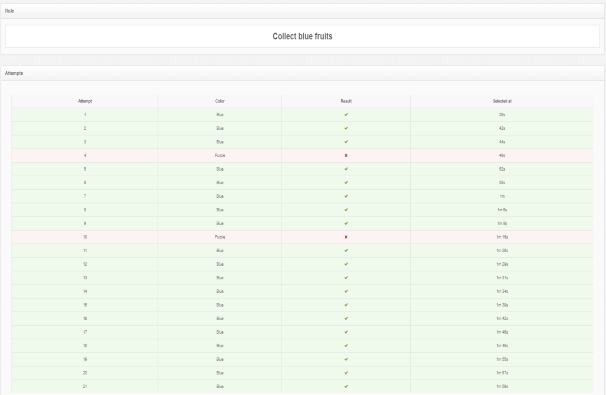This screenshot has width=606, height=395.
Task: Click the Selected at time for attempt 1
Action: (502, 115)
